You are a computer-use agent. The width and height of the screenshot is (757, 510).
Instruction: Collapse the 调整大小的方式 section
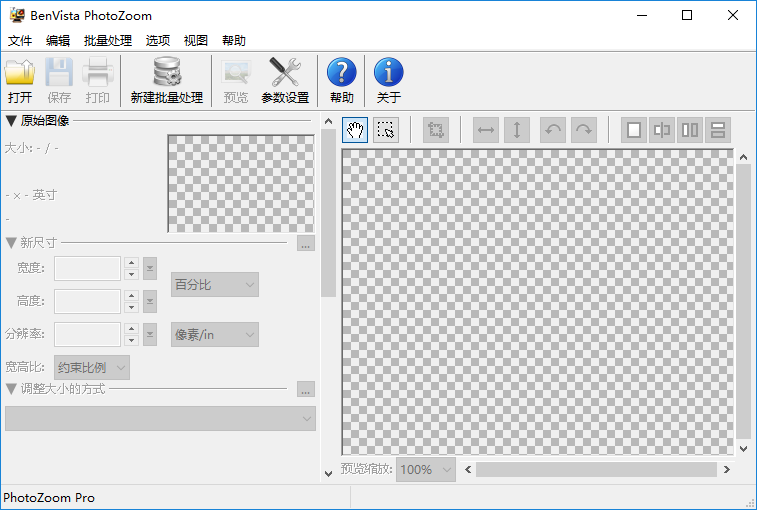[11, 389]
